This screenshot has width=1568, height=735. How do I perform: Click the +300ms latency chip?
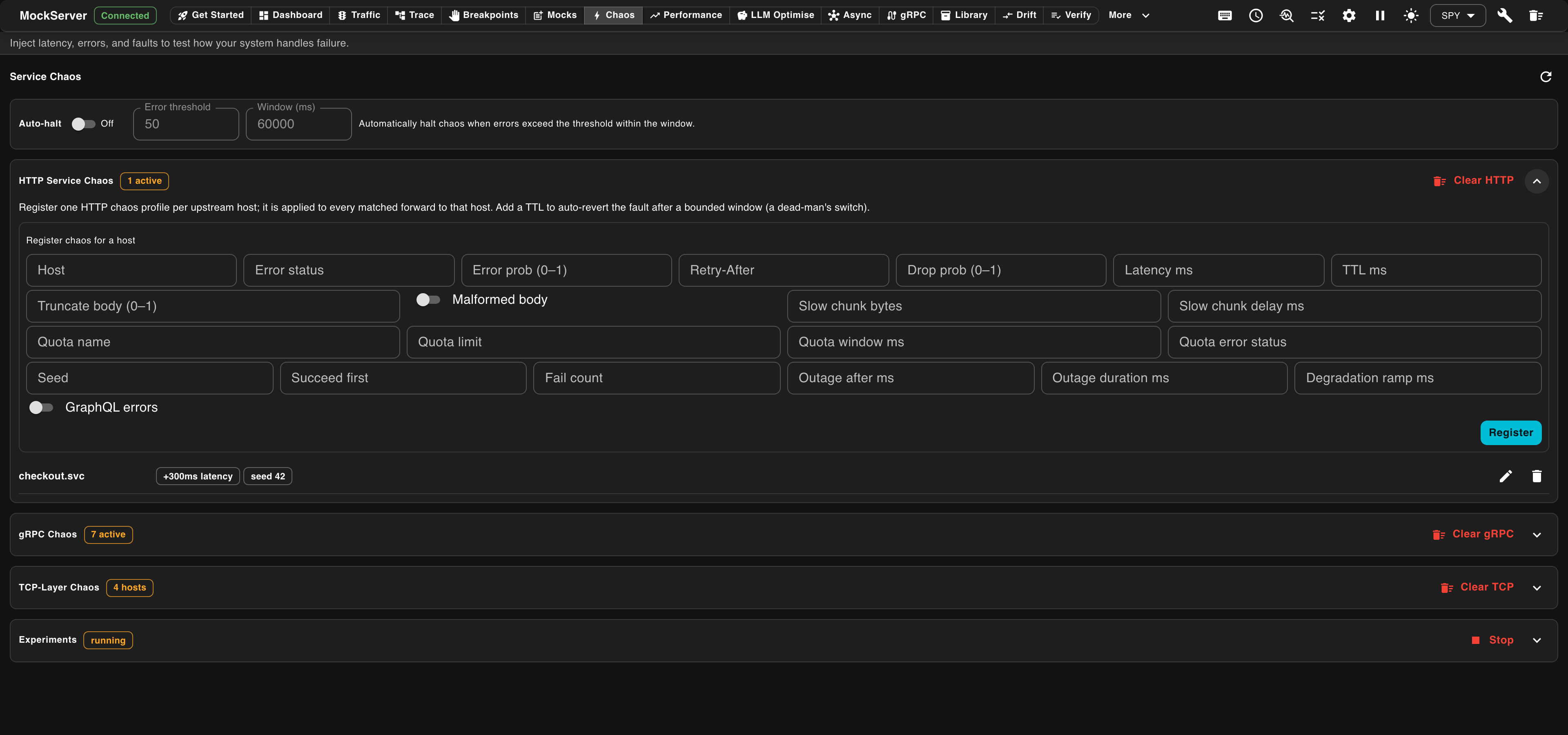click(x=198, y=477)
